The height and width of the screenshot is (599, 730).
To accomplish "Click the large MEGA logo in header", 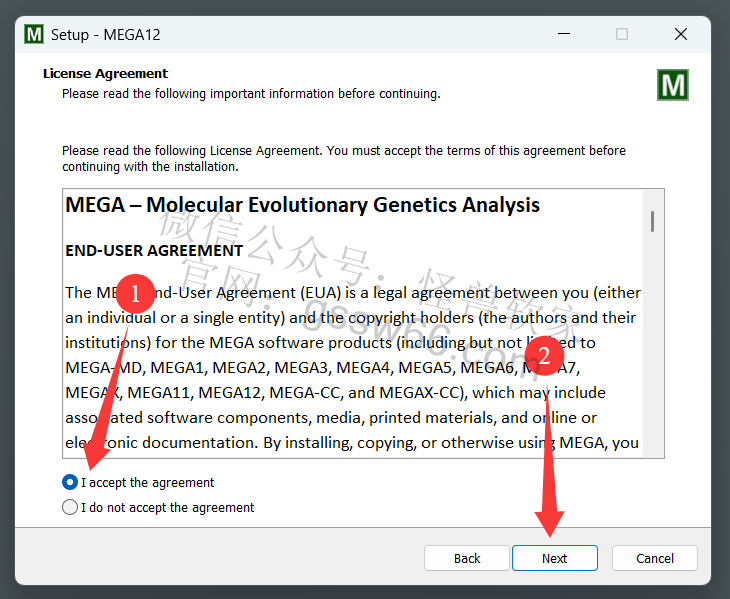I will click(673, 85).
